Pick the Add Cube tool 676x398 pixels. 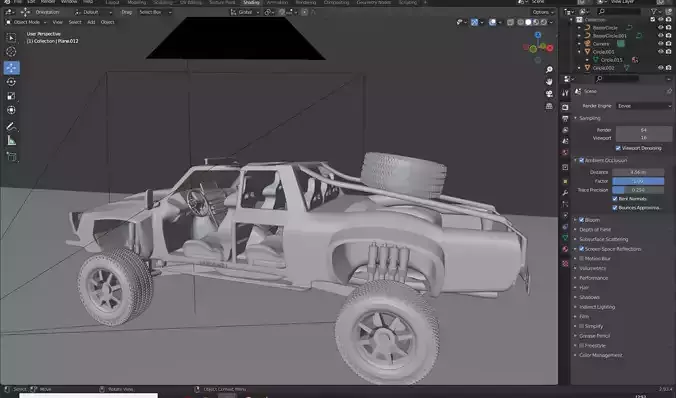[x=12, y=157]
